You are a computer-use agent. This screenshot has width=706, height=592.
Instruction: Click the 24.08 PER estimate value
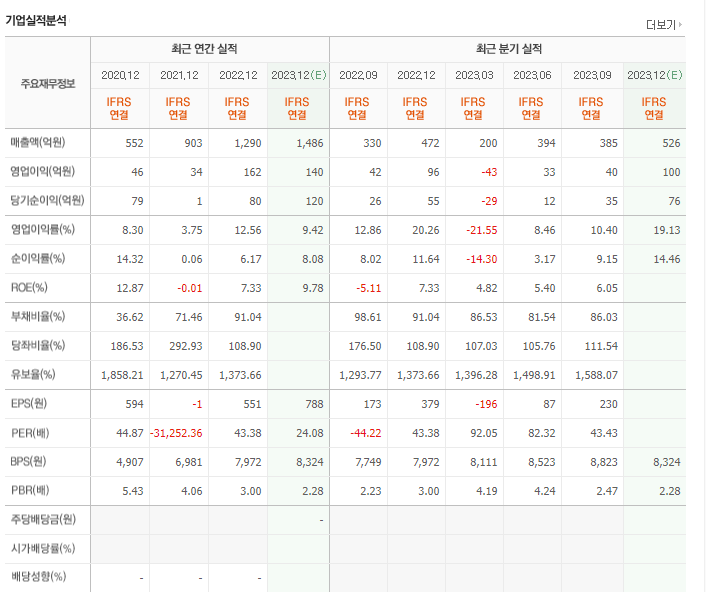pos(310,433)
